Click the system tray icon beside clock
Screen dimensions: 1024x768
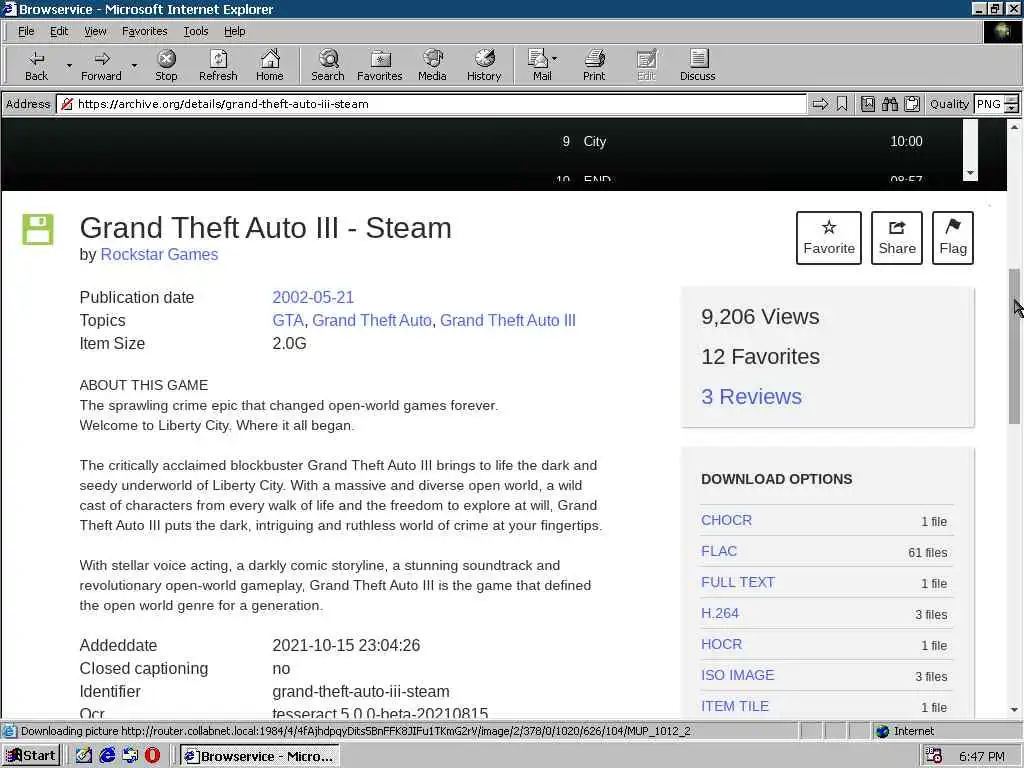point(934,756)
